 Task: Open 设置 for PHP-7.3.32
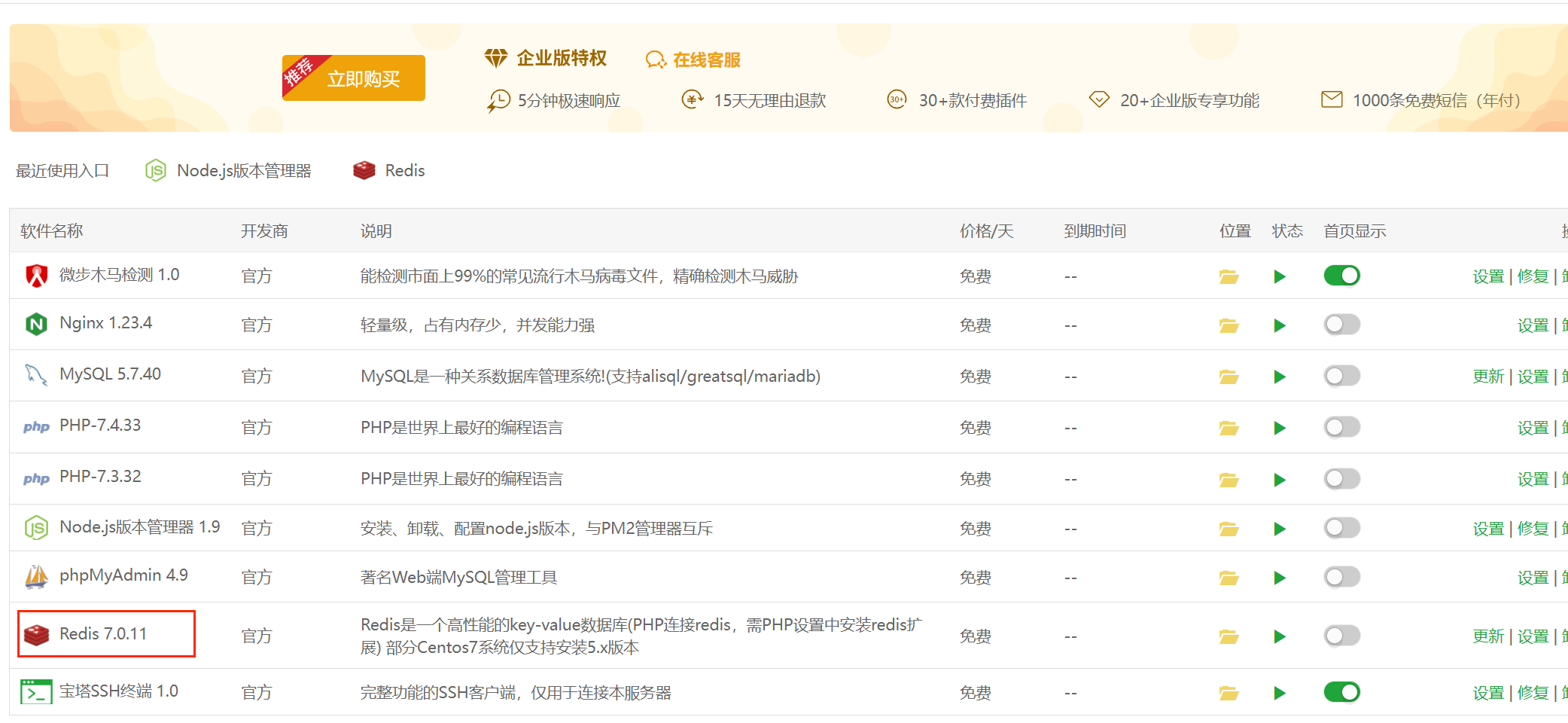1533,479
